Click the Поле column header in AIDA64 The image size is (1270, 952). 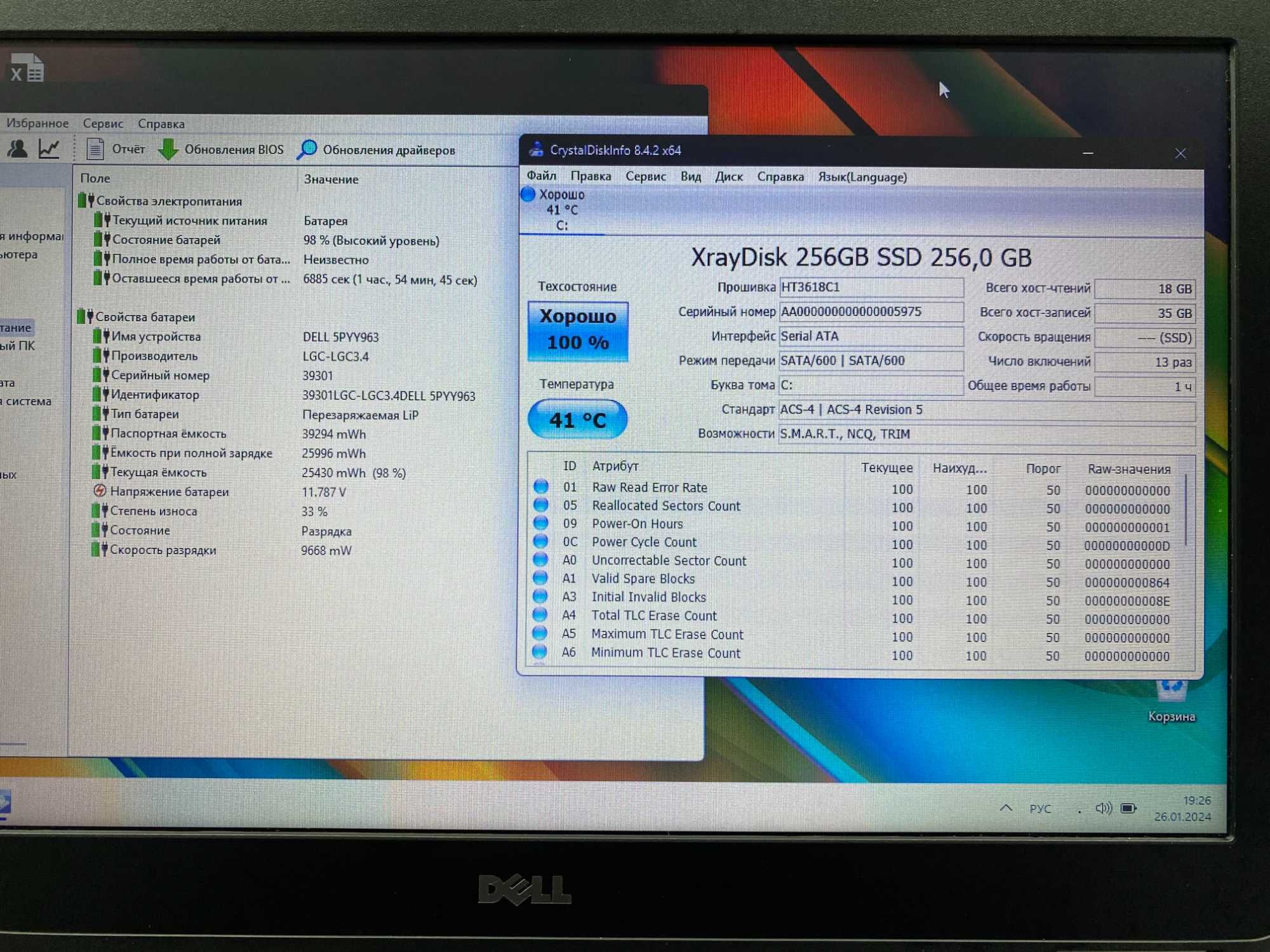(x=95, y=178)
